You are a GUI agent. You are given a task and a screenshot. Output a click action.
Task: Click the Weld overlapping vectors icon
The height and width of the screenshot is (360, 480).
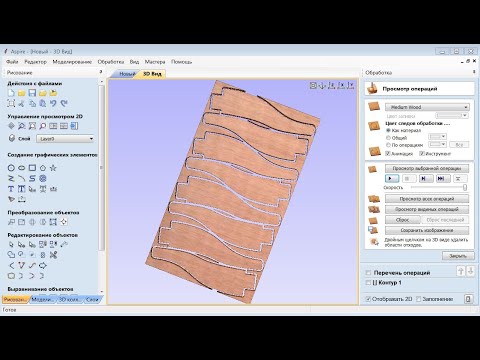pos(11,255)
